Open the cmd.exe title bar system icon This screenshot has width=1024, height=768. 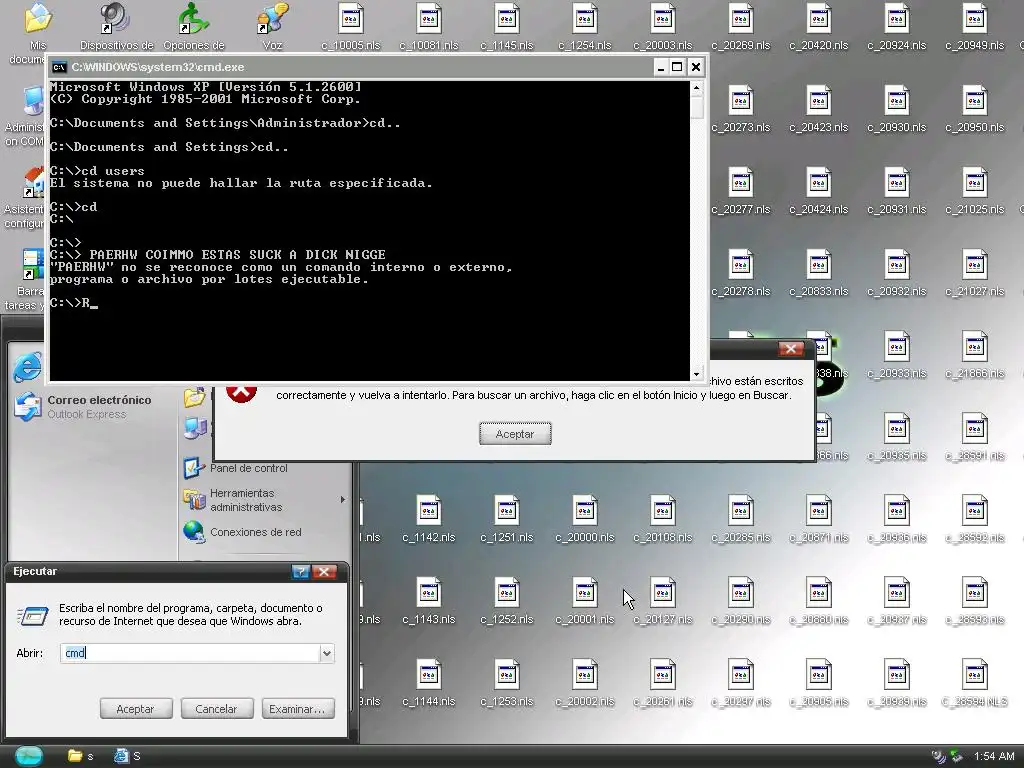tap(59, 67)
